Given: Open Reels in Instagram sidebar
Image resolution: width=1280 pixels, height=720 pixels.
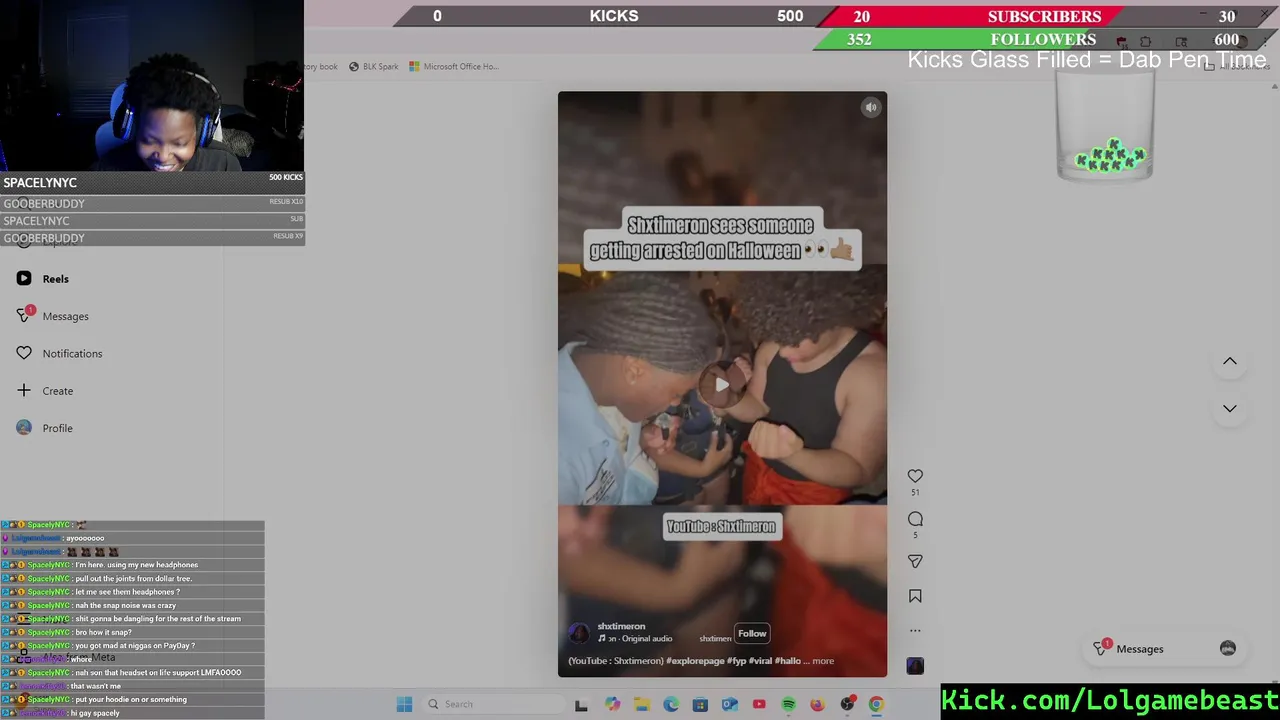Looking at the screenshot, I should pyautogui.click(x=43, y=279).
